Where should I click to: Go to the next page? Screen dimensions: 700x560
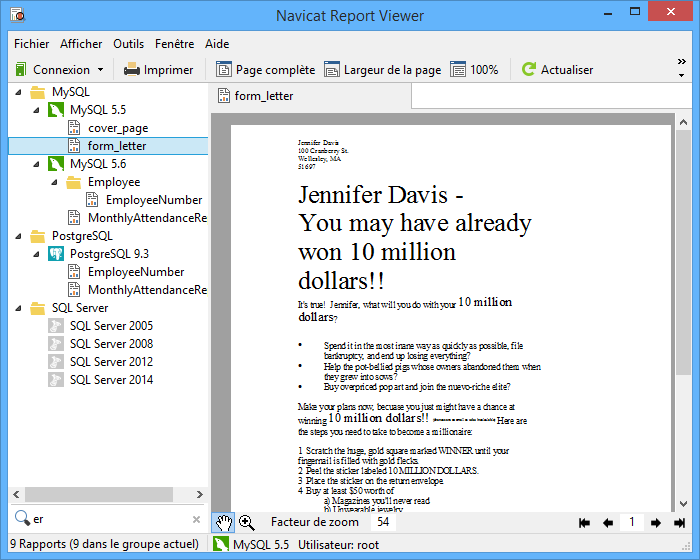655,522
